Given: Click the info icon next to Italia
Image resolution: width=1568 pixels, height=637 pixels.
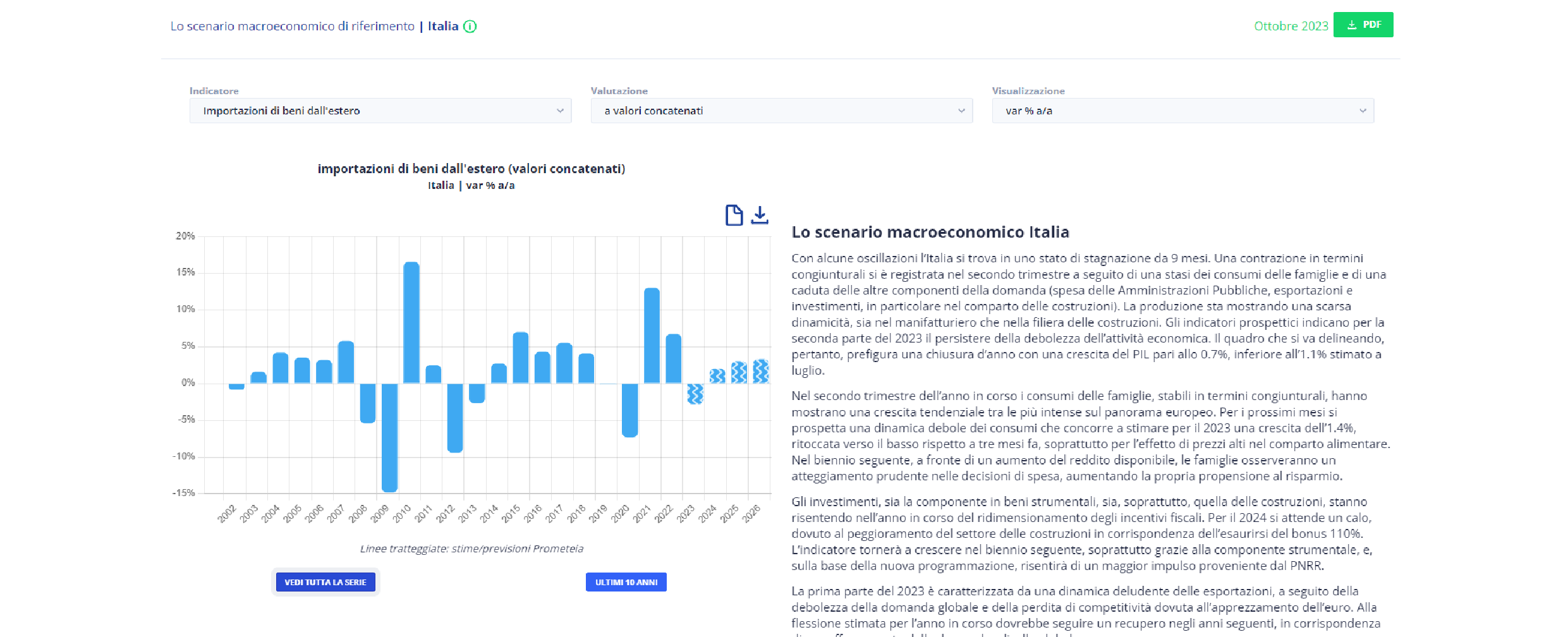Looking at the screenshot, I should pos(470,27).
